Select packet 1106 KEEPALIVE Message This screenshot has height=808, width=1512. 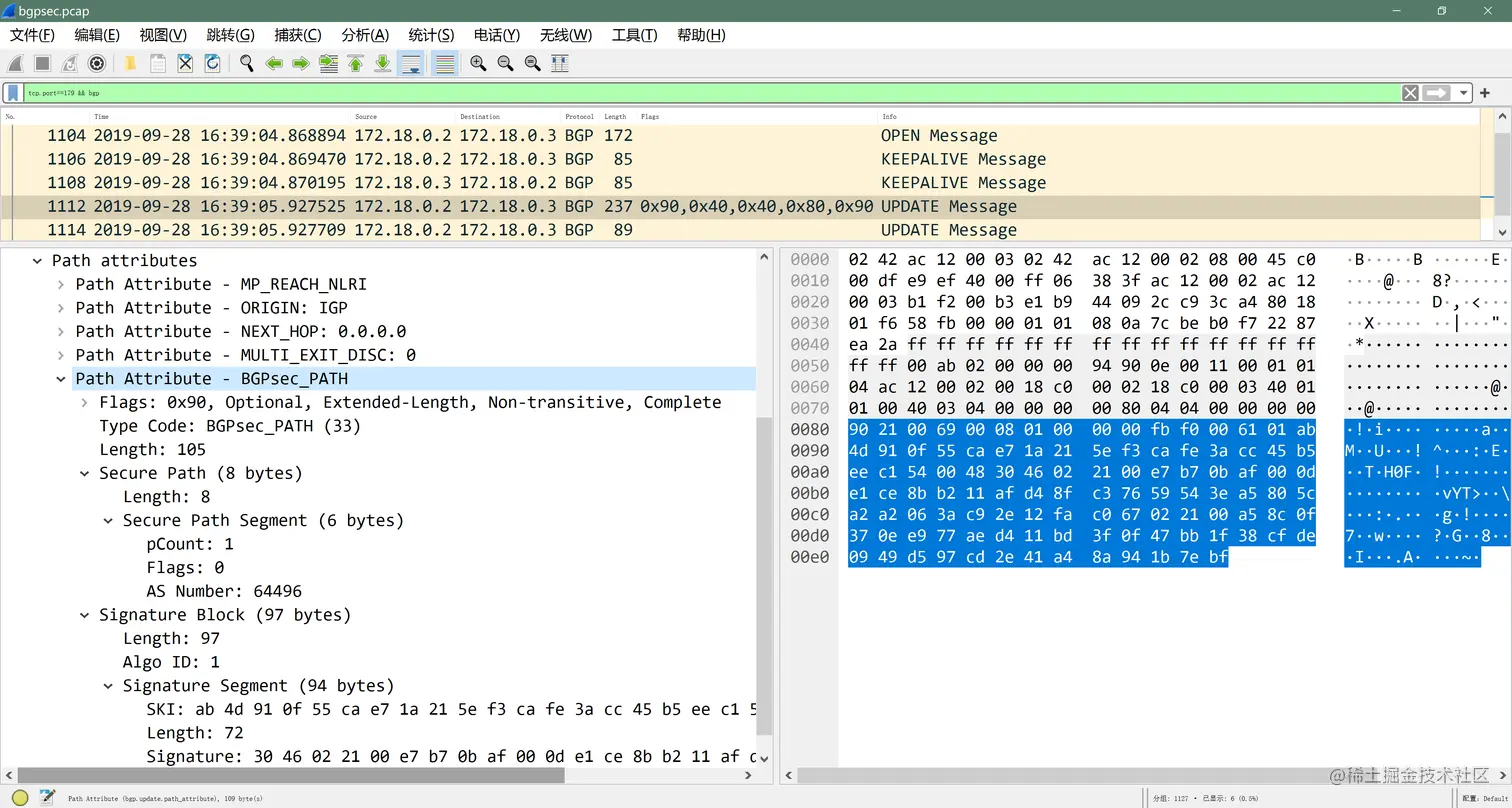tap(740, 160)
